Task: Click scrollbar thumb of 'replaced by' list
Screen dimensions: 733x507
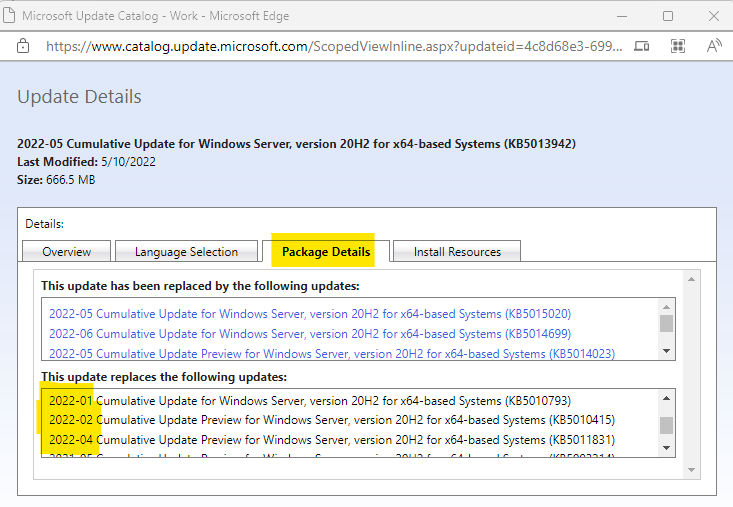Action: pyautogui.click(x=667, y=324)
